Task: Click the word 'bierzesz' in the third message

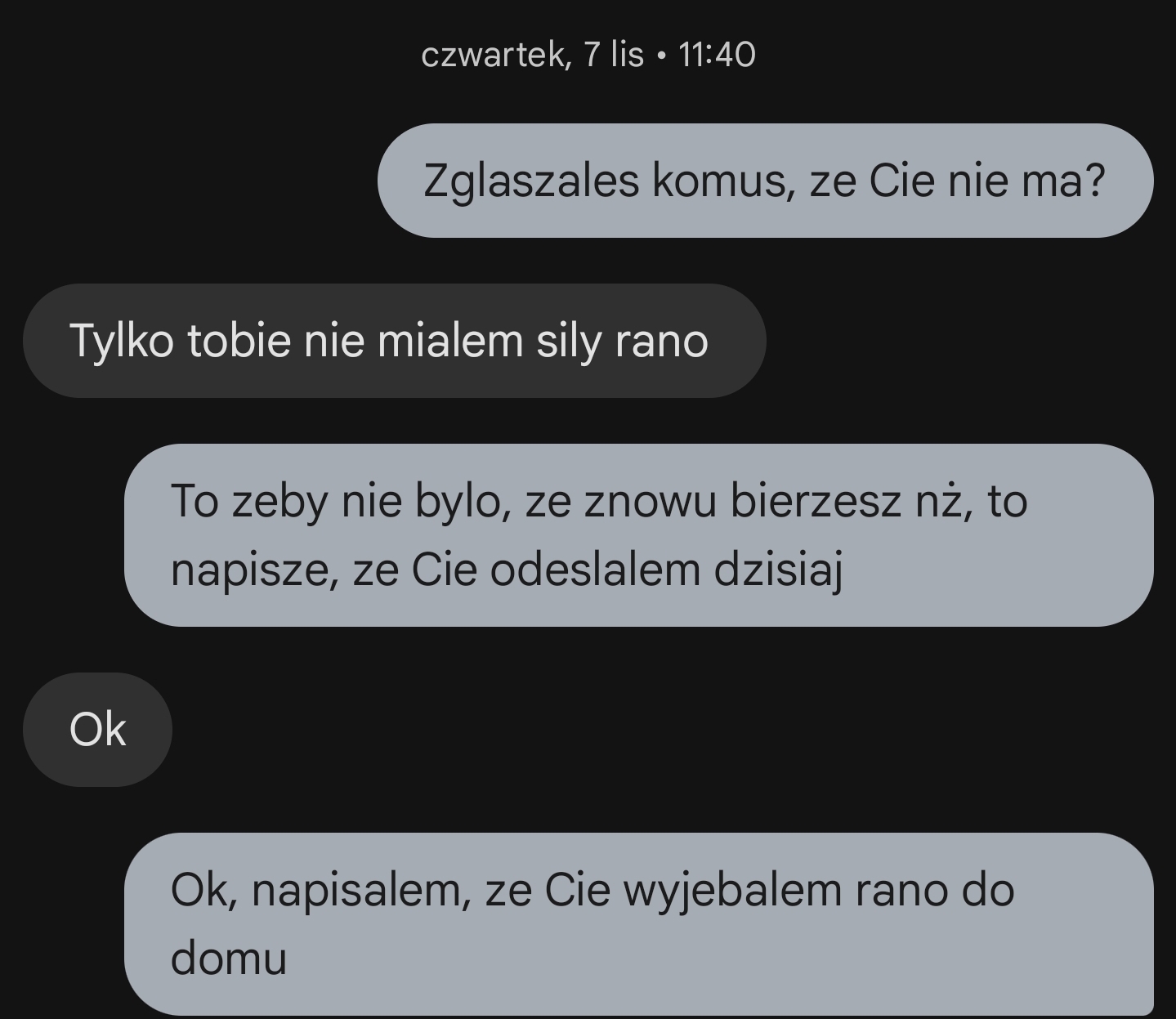Action: (815, 501)
